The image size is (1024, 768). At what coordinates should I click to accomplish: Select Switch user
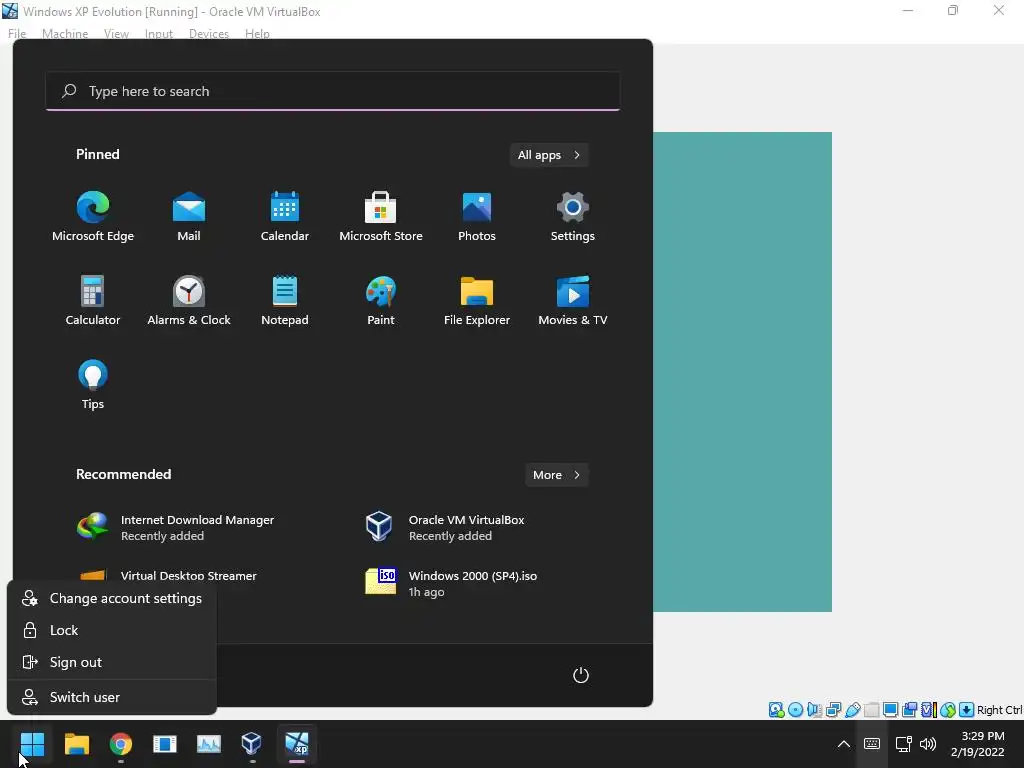pyautogui.click(x=112, y=697)
